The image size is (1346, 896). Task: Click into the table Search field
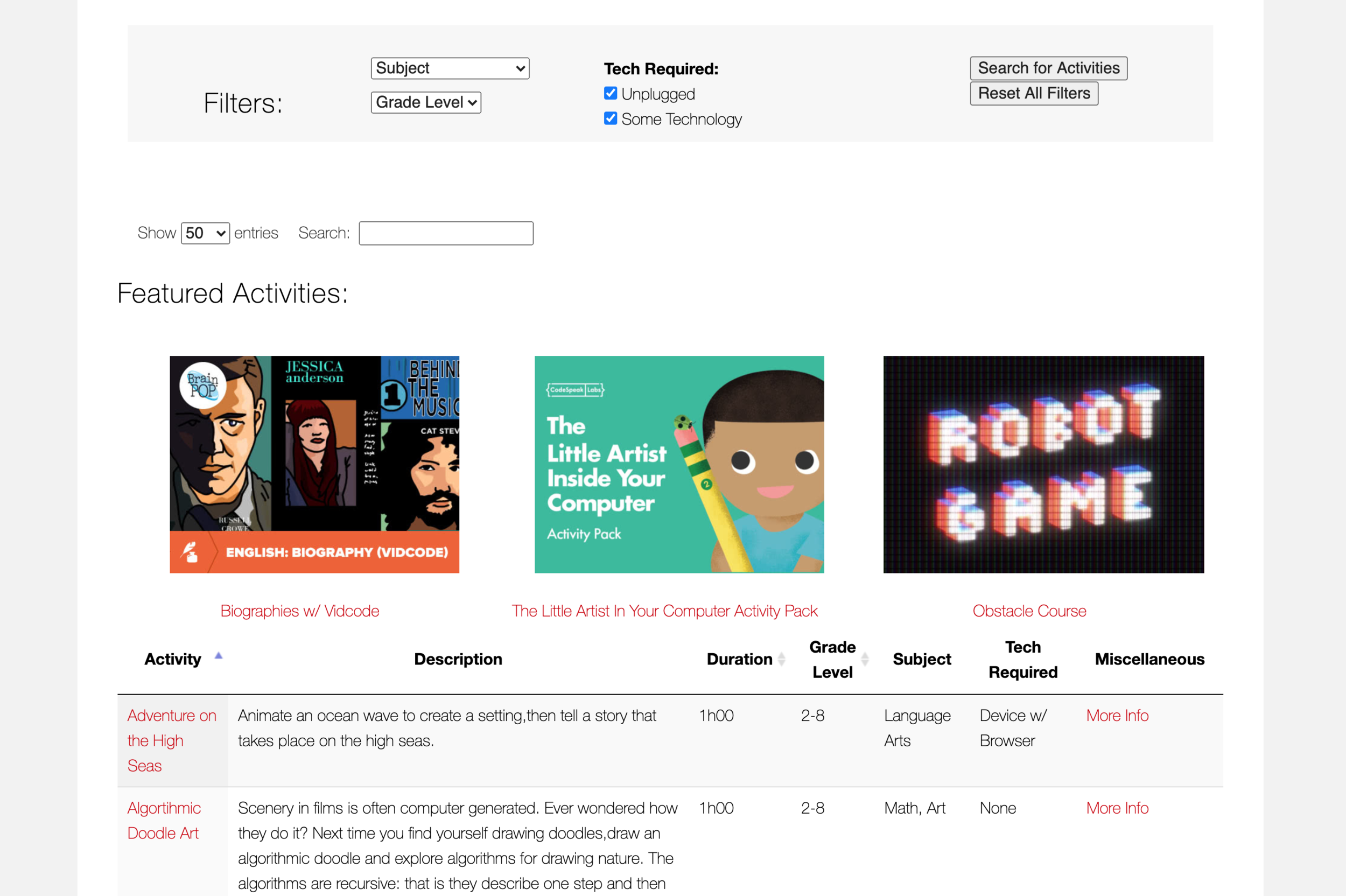446,233
